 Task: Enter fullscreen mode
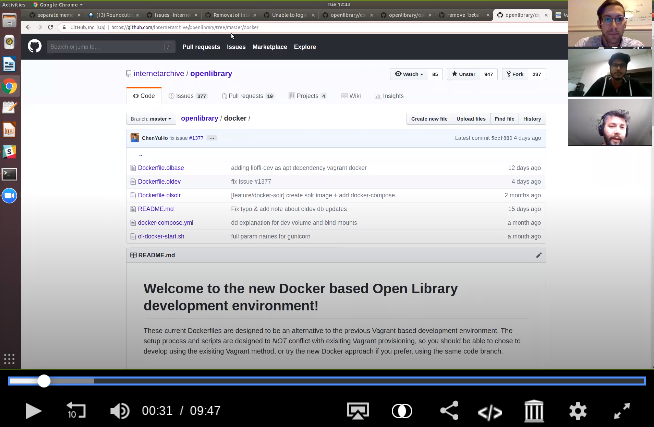click(x=622, y=411)
